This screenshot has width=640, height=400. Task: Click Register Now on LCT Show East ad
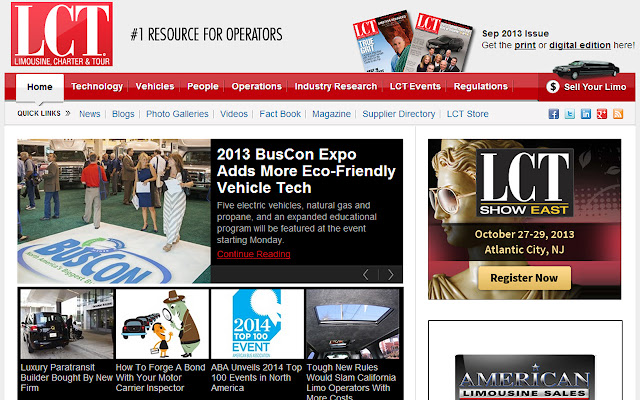point(524,278)
